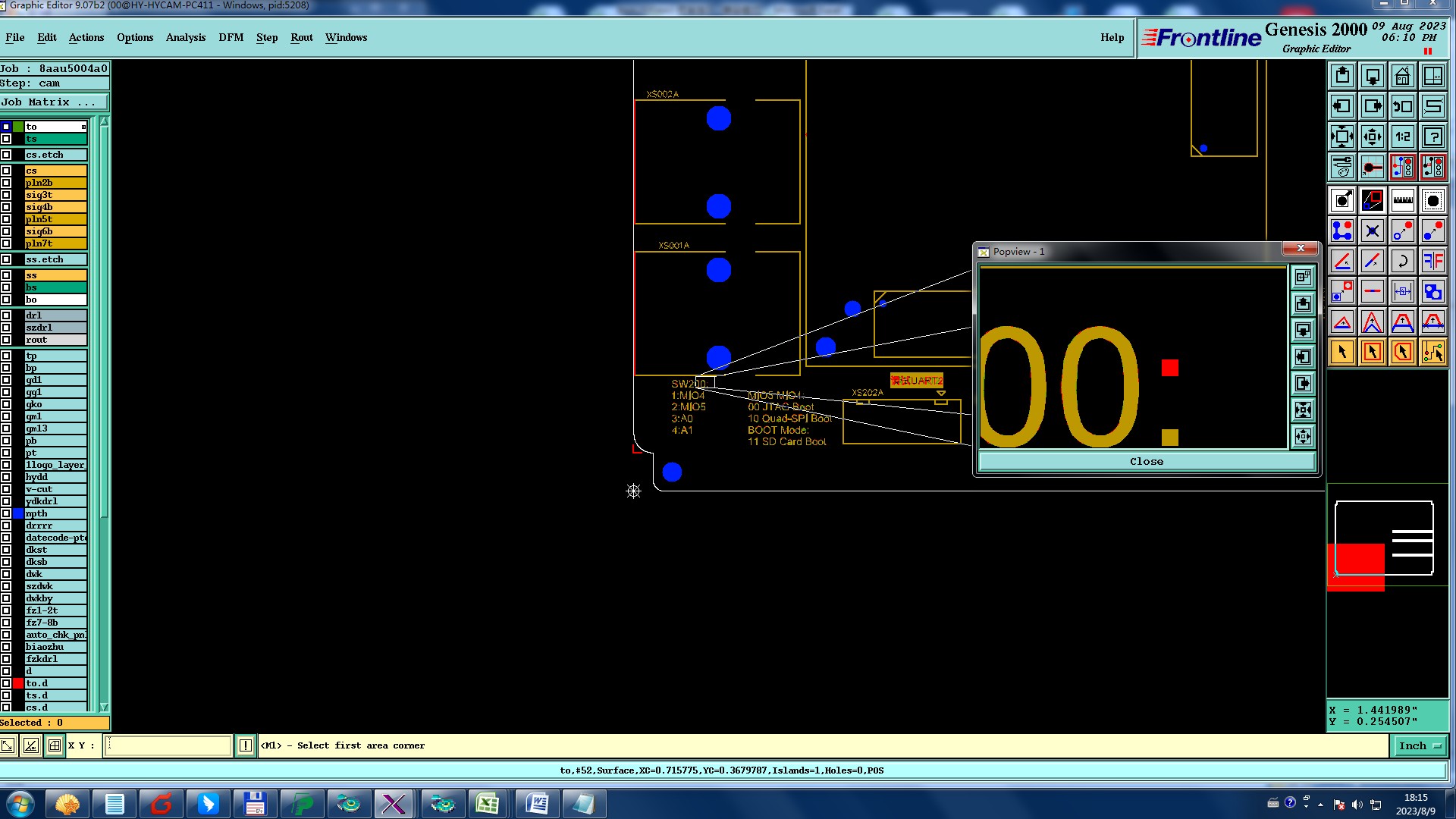
Task: Click the blue color swatch on npth layer
Action: click(x=18, y=513)
